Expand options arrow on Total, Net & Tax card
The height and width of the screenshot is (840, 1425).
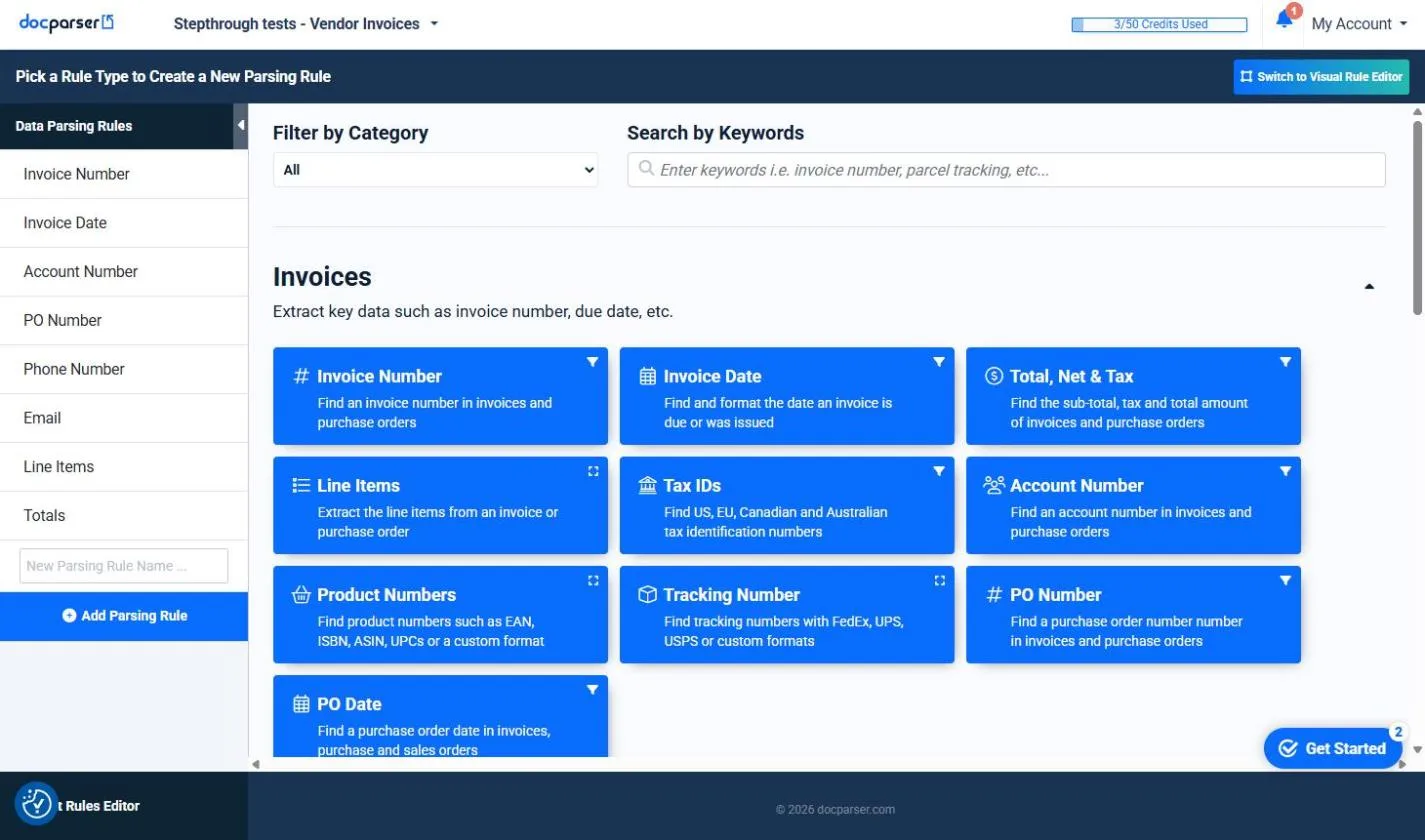point(1285,362)
